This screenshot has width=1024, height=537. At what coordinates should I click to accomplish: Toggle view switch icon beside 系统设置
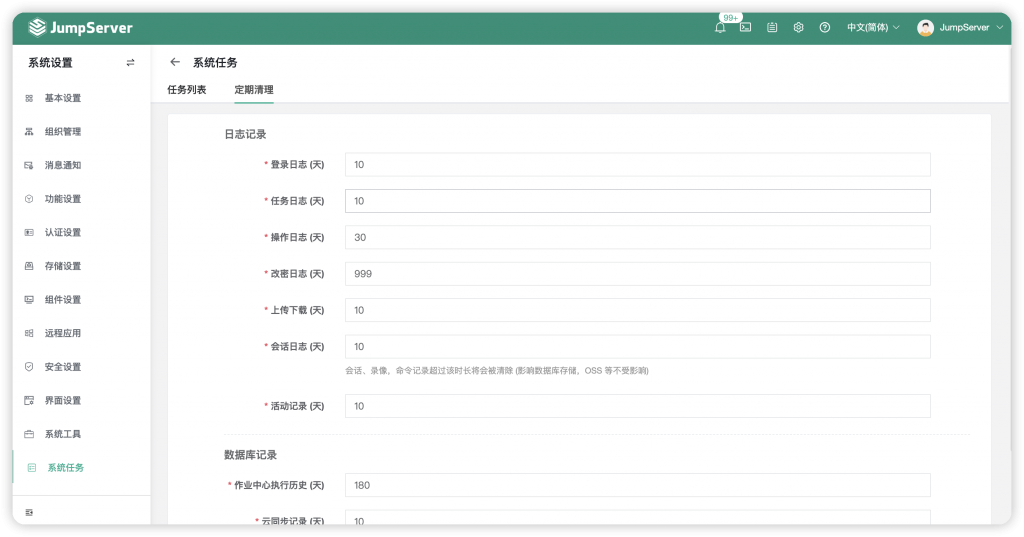[x=130, y=63]
